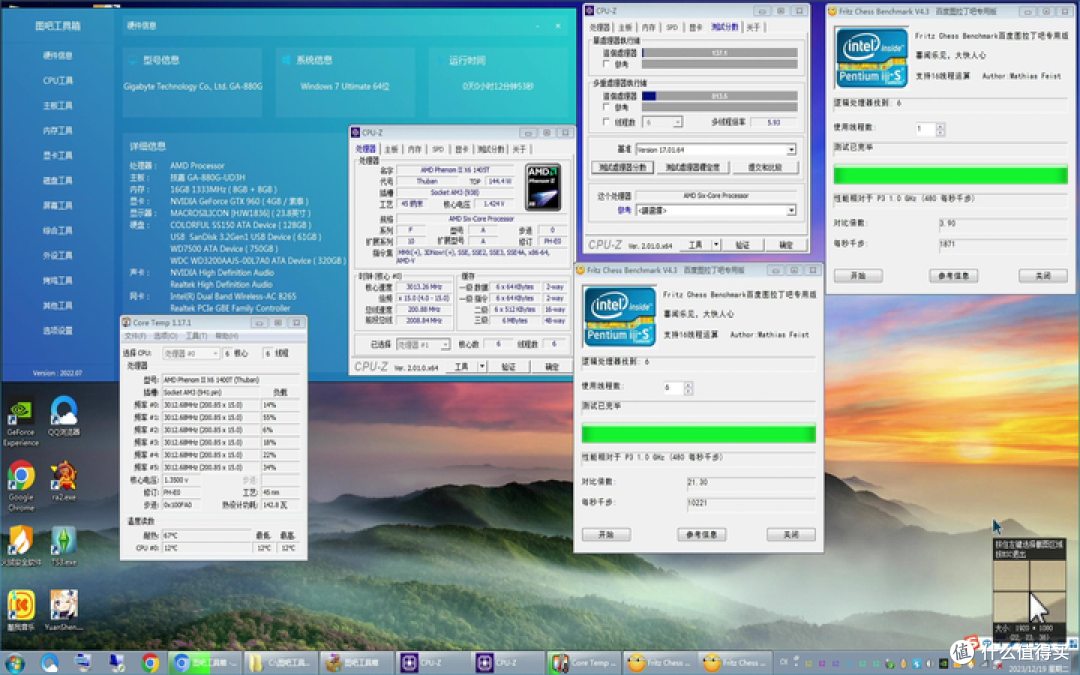The height and width of the screenshot is (675, 1080).
Task: Open the Windows Start orb
Action: point(14,663)
